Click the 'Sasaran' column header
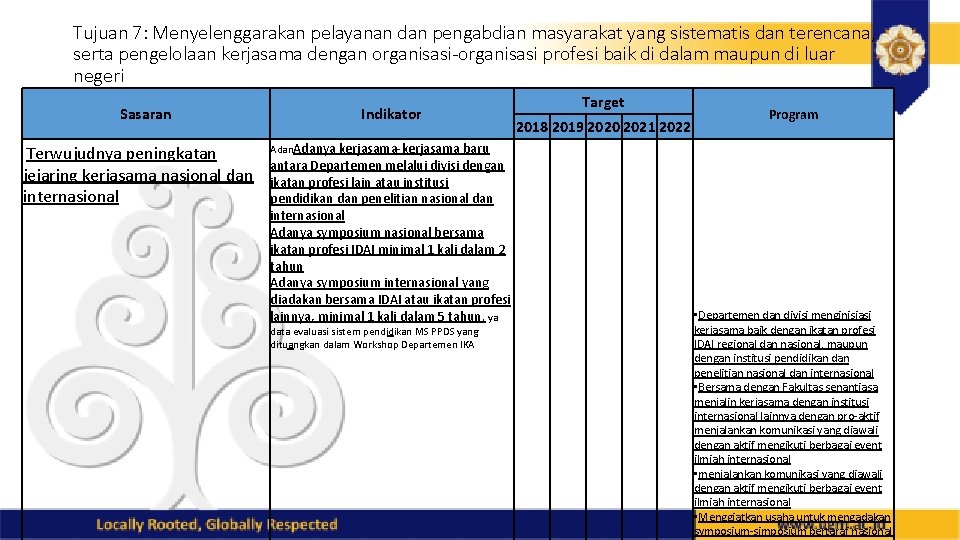 click(146, 114)
